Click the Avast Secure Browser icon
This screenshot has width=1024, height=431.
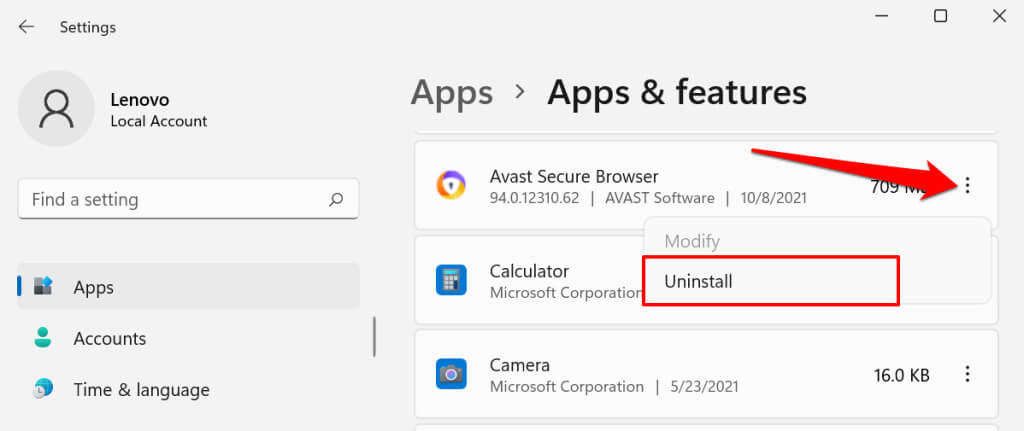click(451, 185)
